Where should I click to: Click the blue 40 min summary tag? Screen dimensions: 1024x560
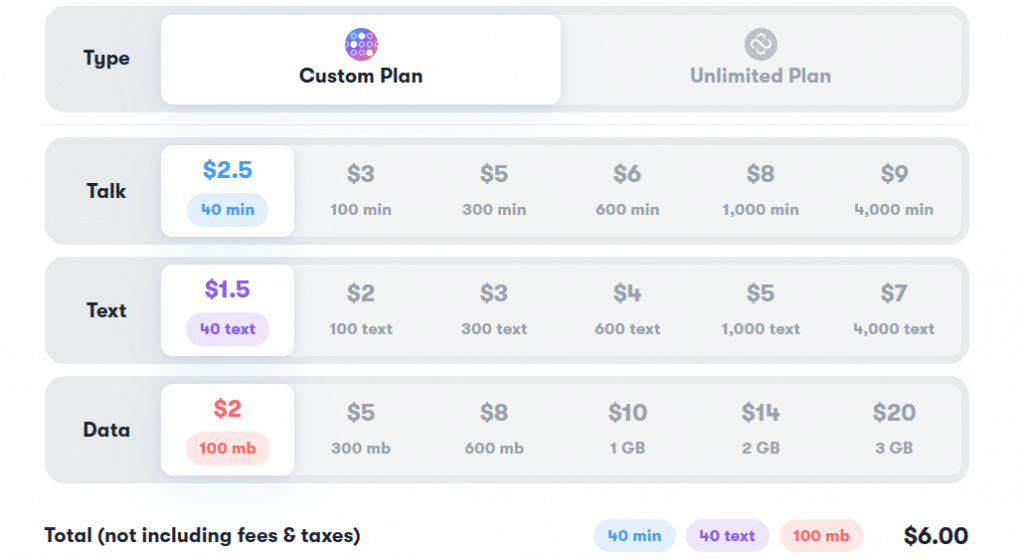coord(635,536)
